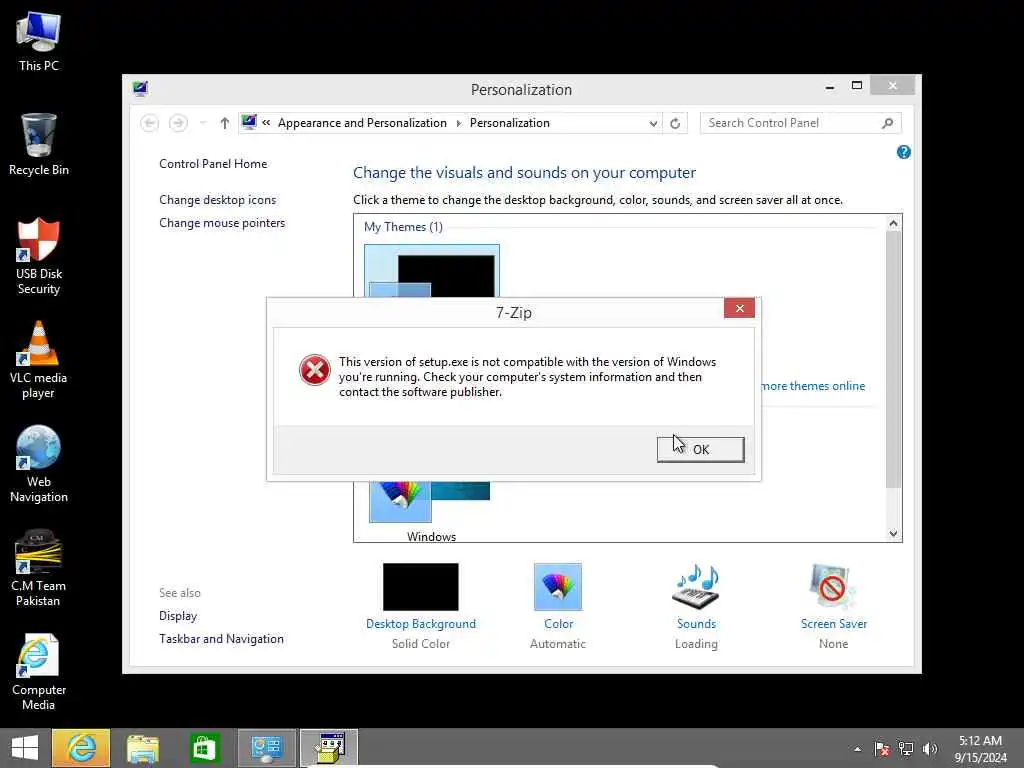The height and width of the screenshot is (768, 1024).
Task: Go back in Personalization window
Action: (150, 123)
